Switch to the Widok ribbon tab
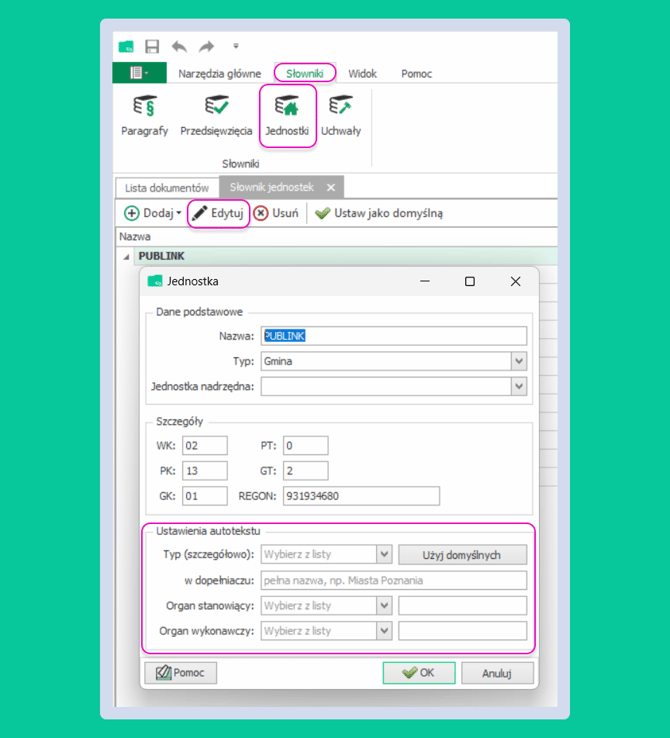Viewport: 670px width, 738px height. click(x=362, y=73)
